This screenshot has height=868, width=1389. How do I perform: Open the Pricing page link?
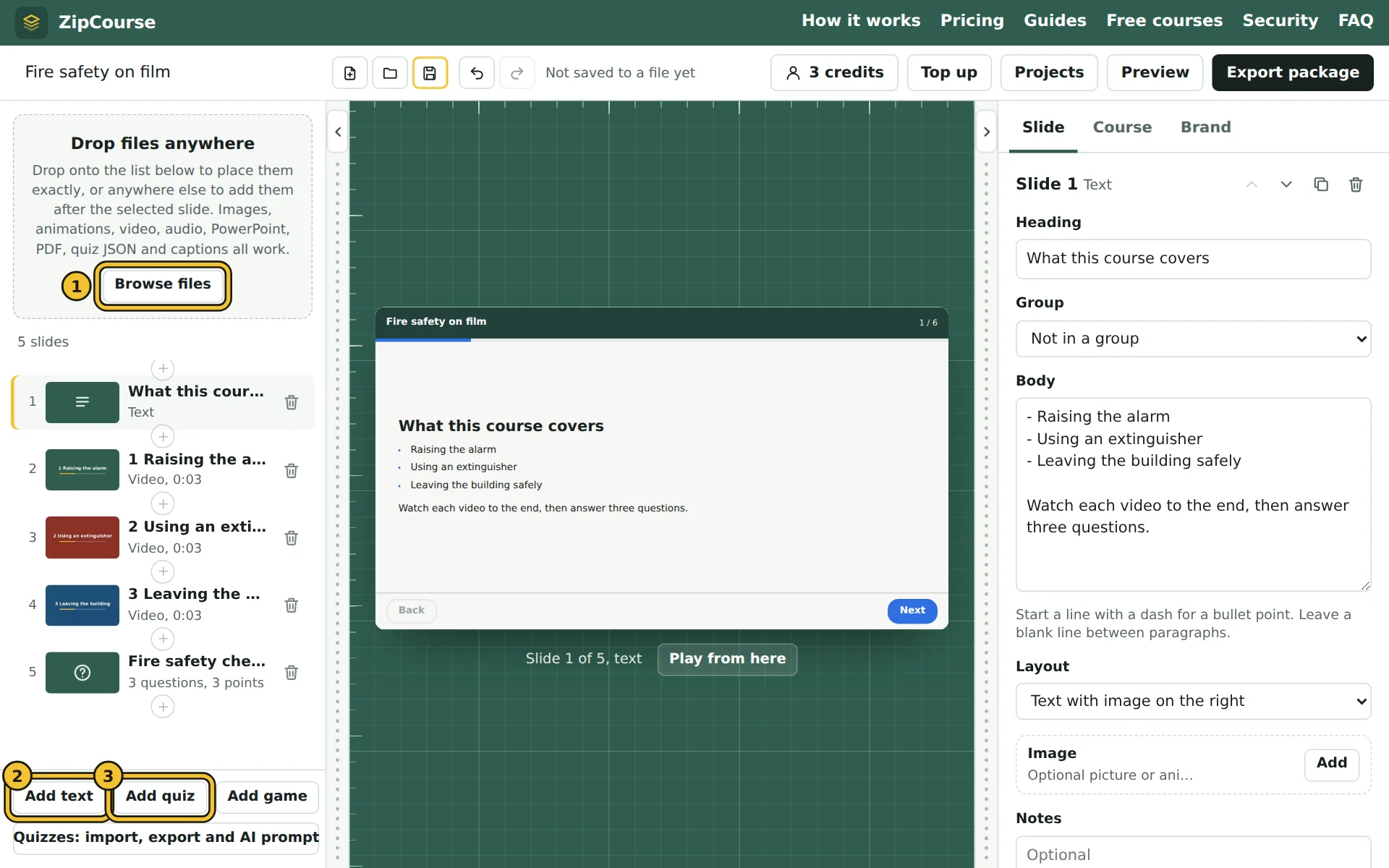[972, 21]
